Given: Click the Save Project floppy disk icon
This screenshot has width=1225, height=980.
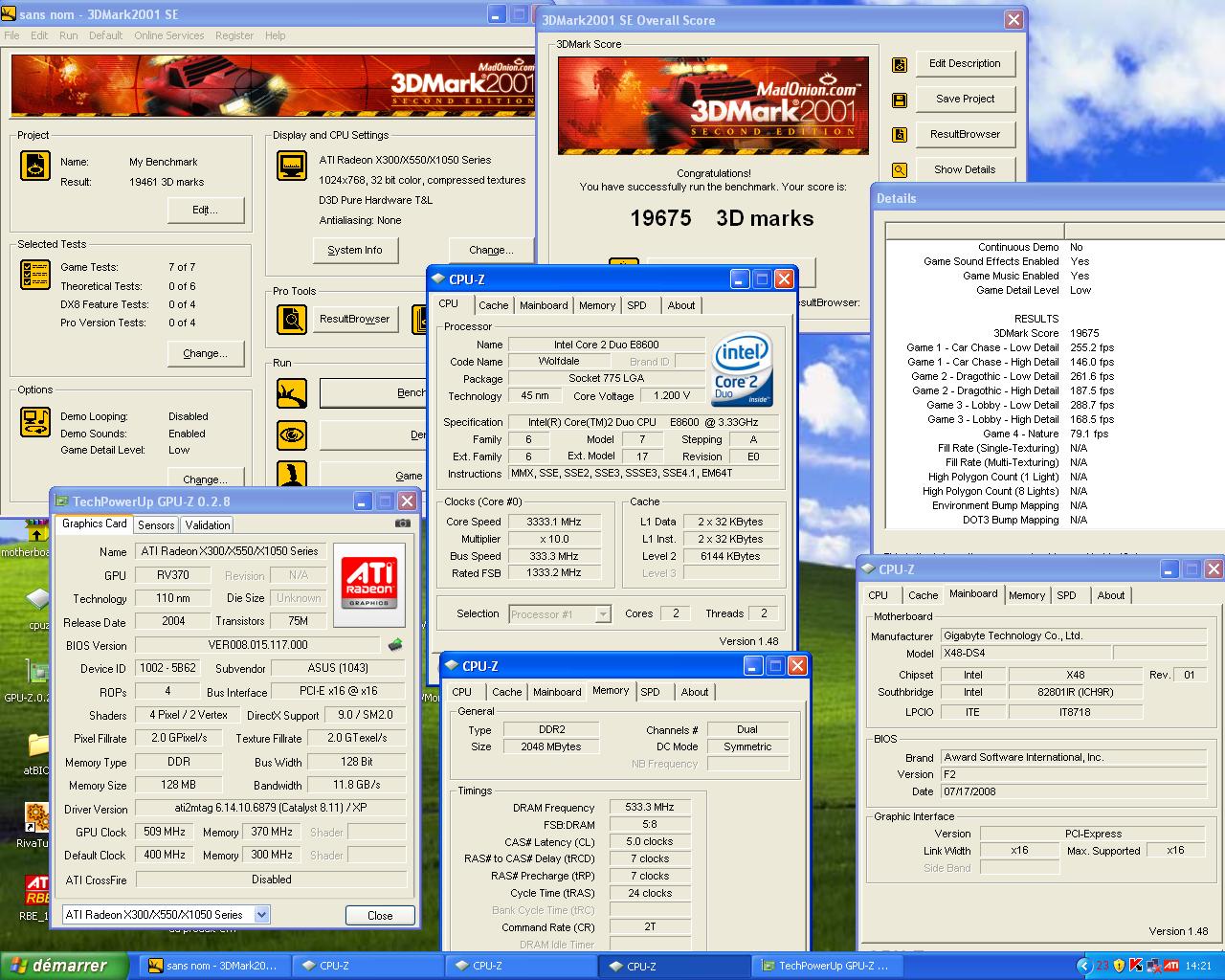Looking at the screenshot, I should (x=900, y=100).
